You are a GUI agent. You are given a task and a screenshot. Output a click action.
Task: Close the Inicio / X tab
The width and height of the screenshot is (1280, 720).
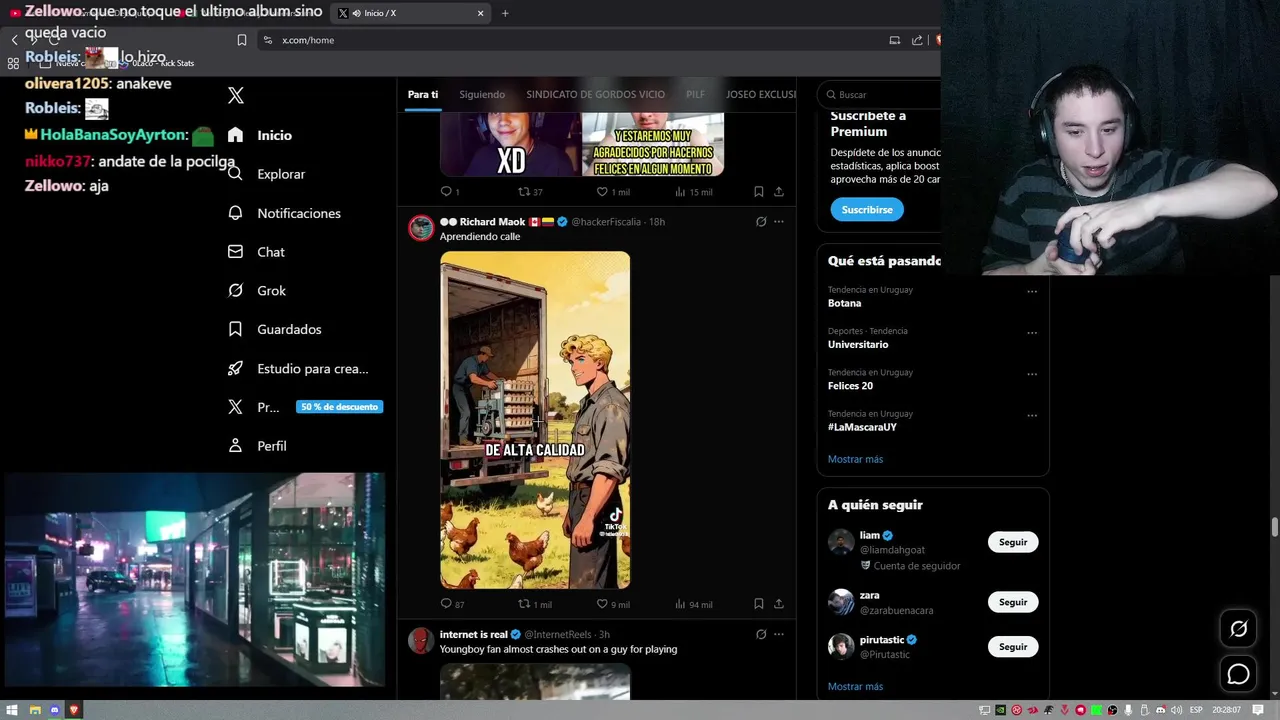click(480, 13)
